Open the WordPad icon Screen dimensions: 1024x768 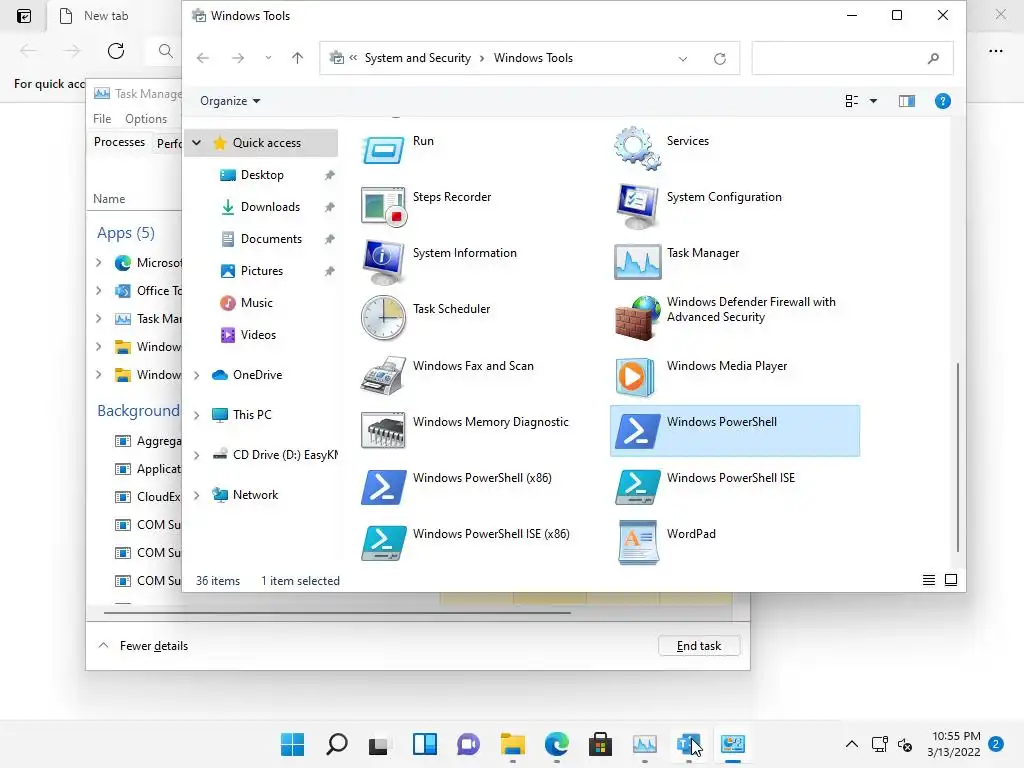(637, 543)
